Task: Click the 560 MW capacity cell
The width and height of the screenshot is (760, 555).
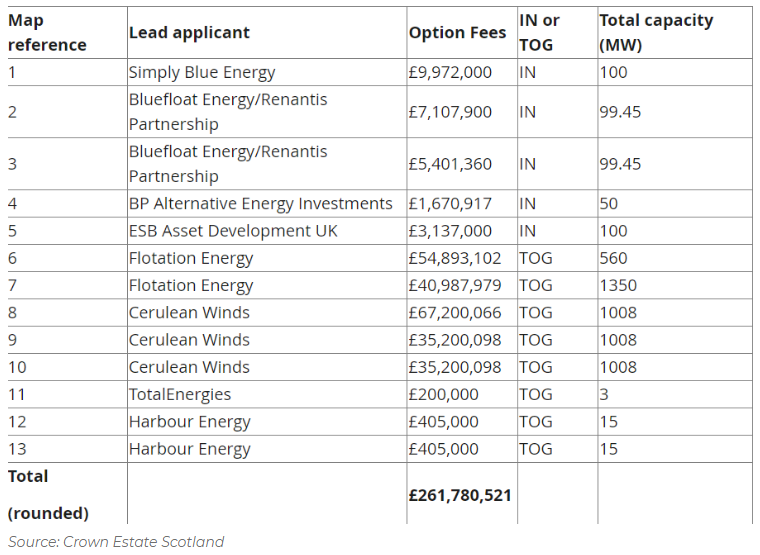Action: coord(613,258)
